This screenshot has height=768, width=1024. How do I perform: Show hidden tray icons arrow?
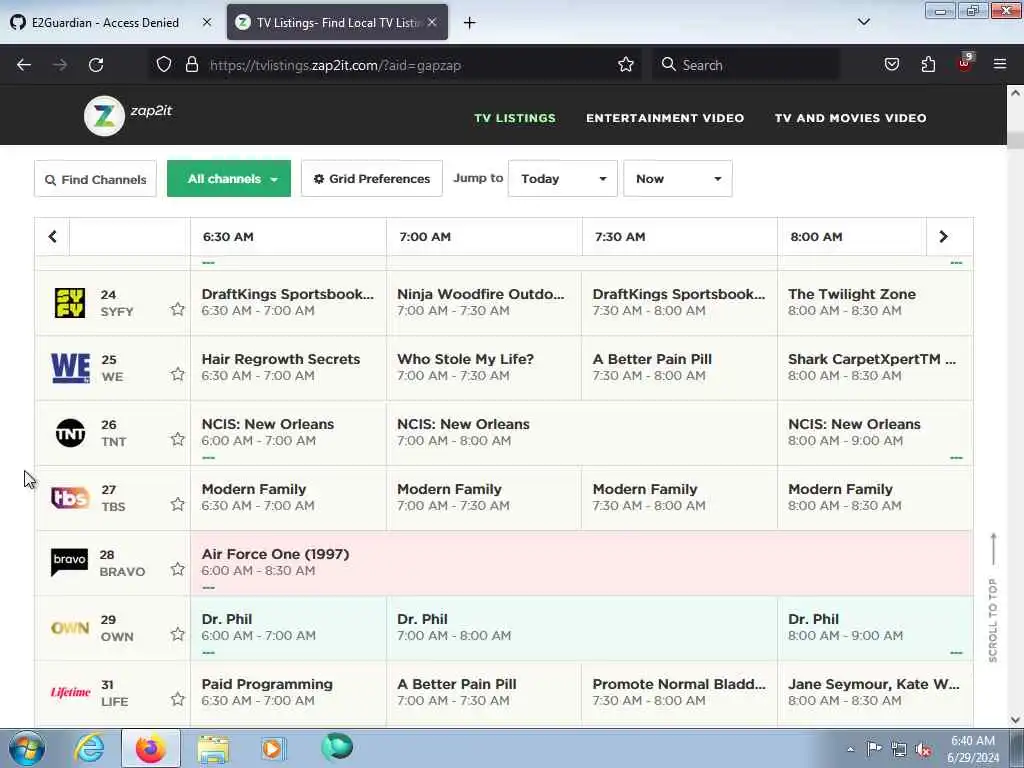(850, 749)
